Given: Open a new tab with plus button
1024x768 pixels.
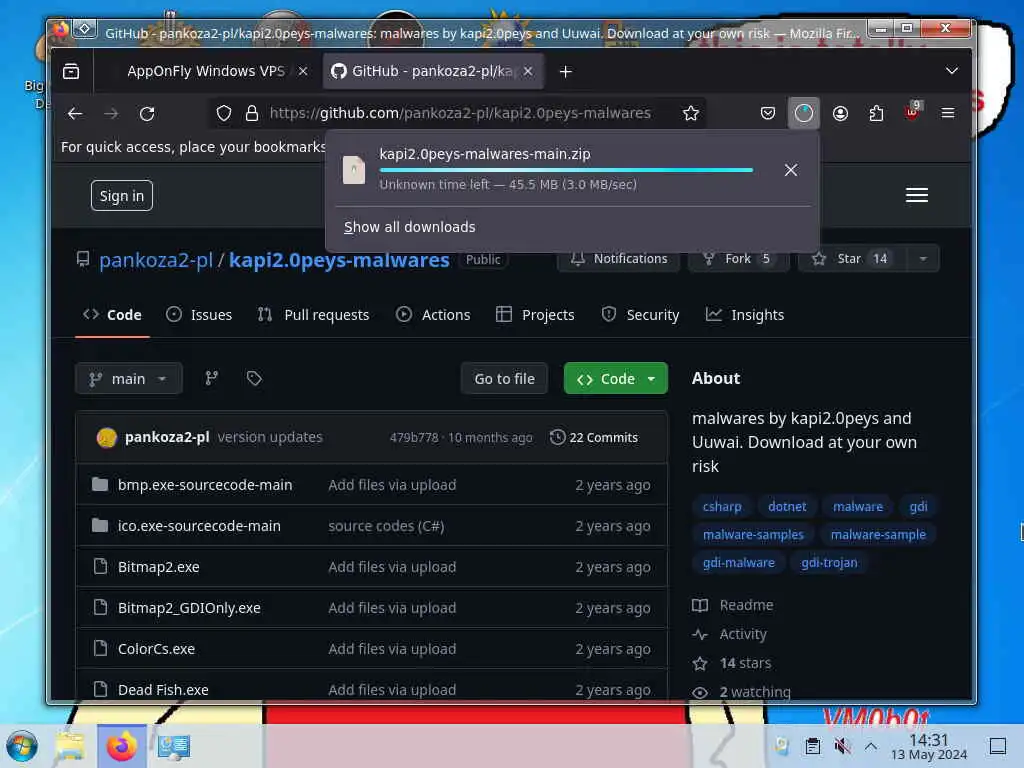Looking at the screenshot, I should tap(566, 71).
